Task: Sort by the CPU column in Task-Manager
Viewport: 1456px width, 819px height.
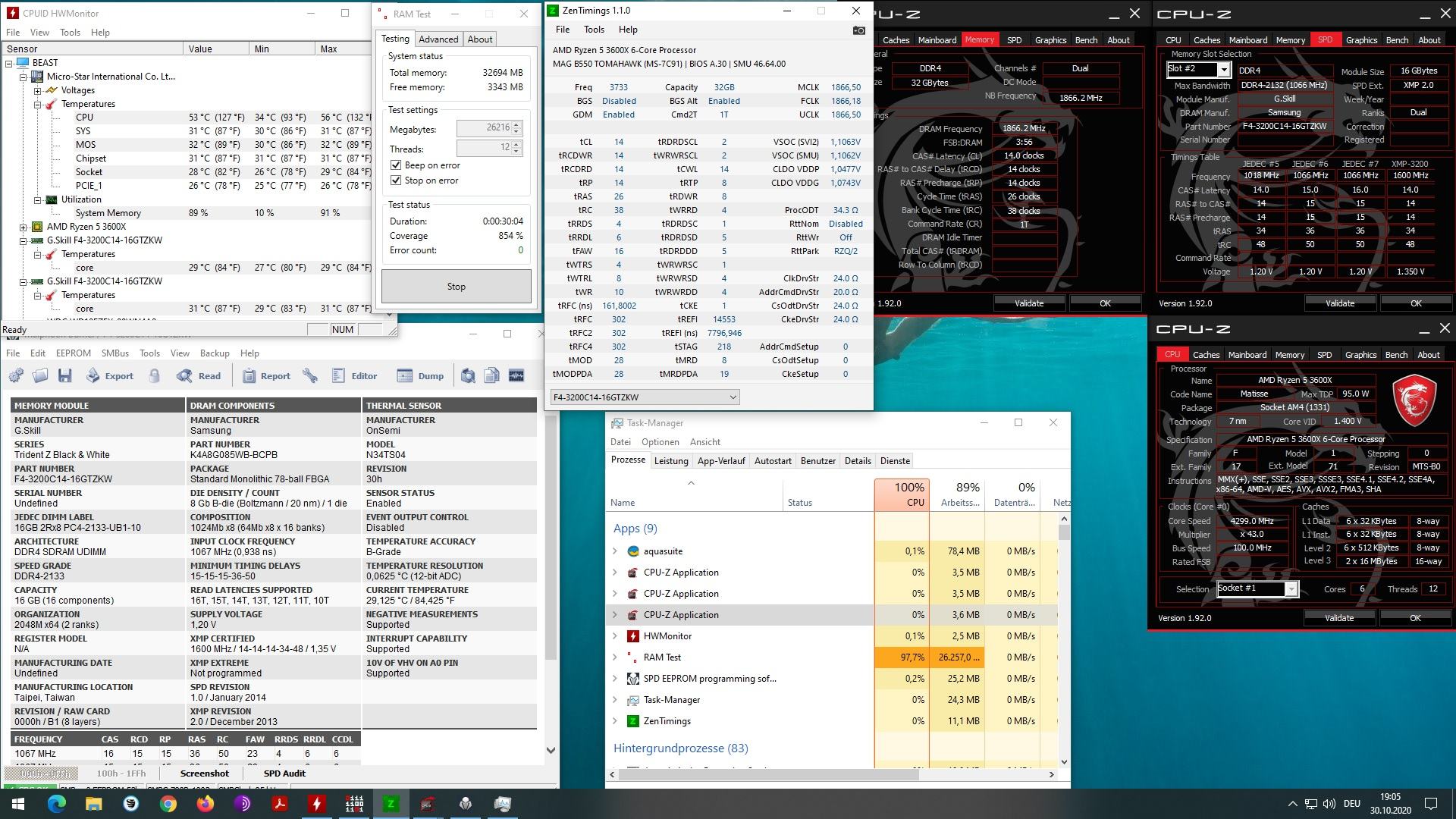Action: click(x=902, y=494)
